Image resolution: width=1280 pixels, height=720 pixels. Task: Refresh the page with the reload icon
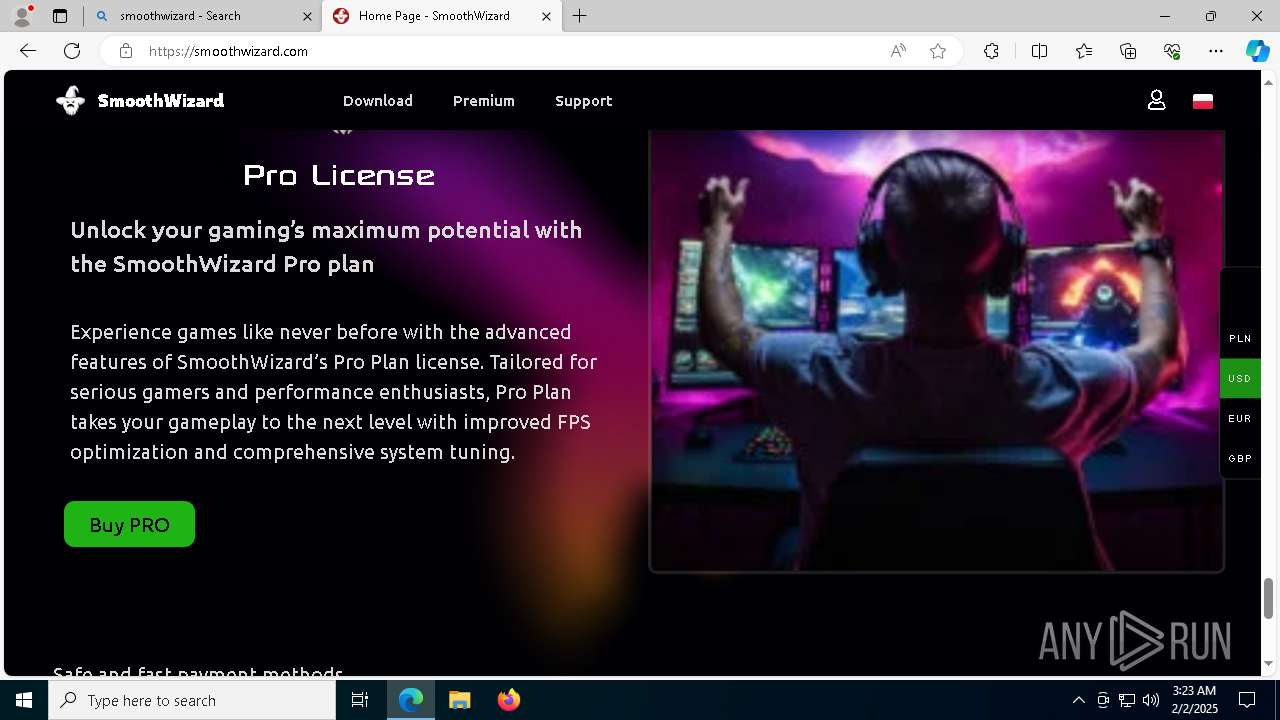72,51
